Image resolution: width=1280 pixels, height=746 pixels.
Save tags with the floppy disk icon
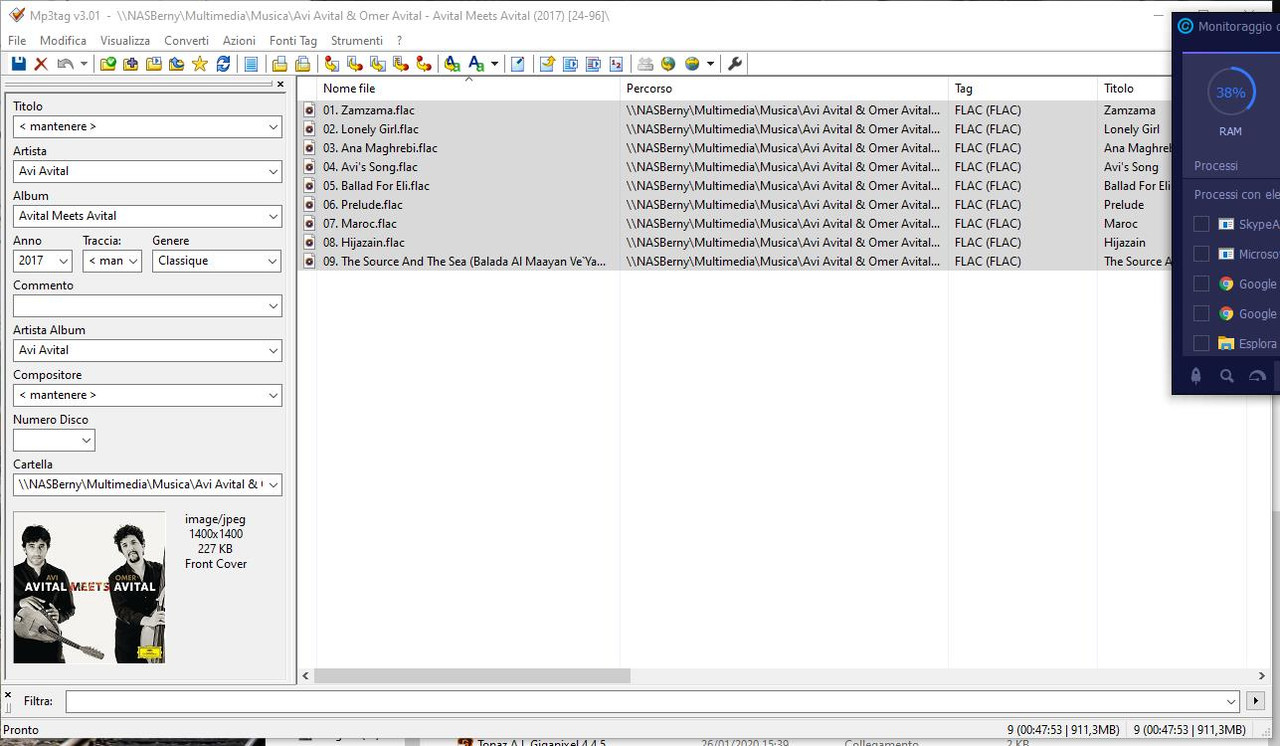(x=18, y=64)
